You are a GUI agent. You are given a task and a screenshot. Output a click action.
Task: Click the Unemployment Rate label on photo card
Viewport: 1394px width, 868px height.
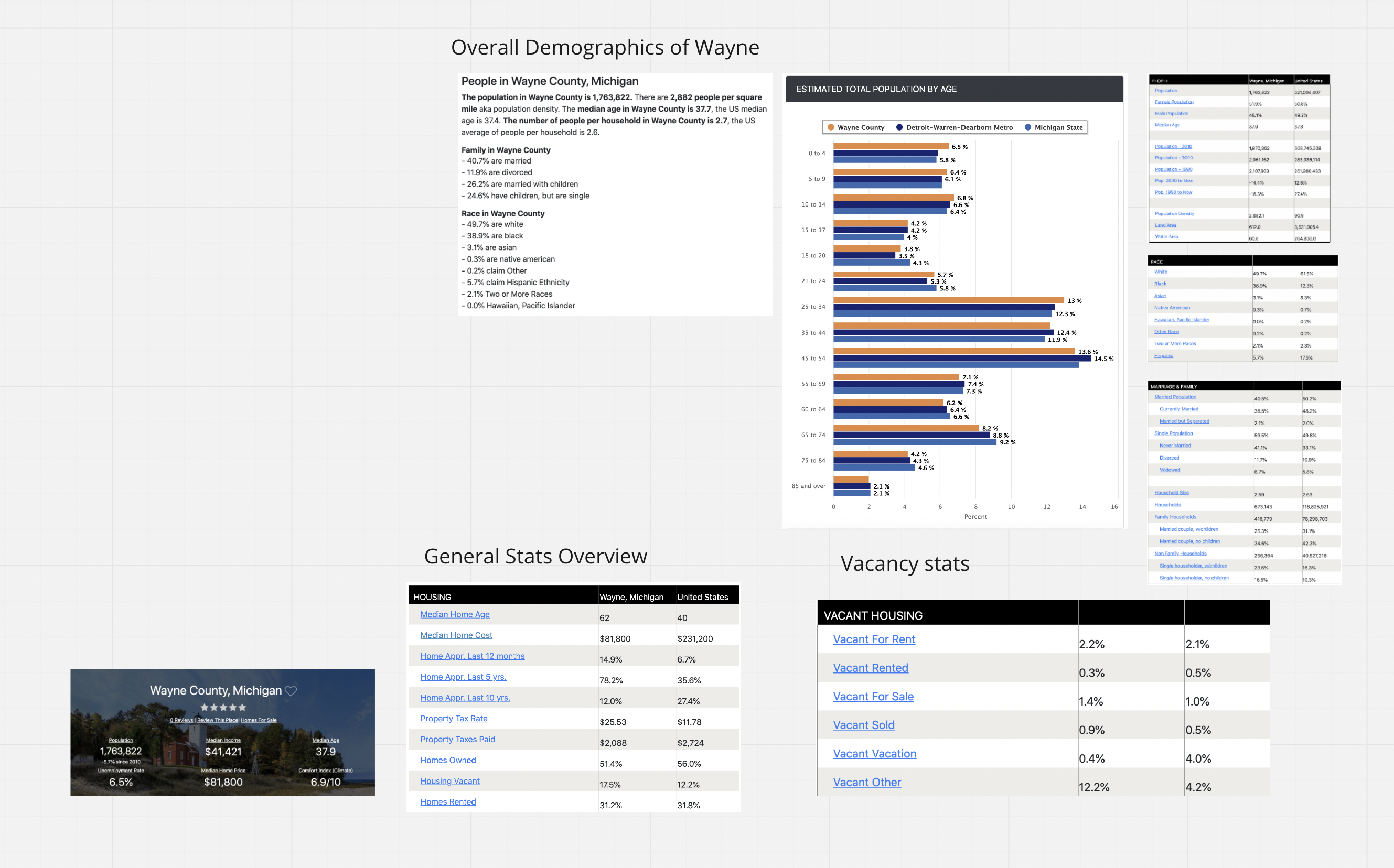coord(121,771)
